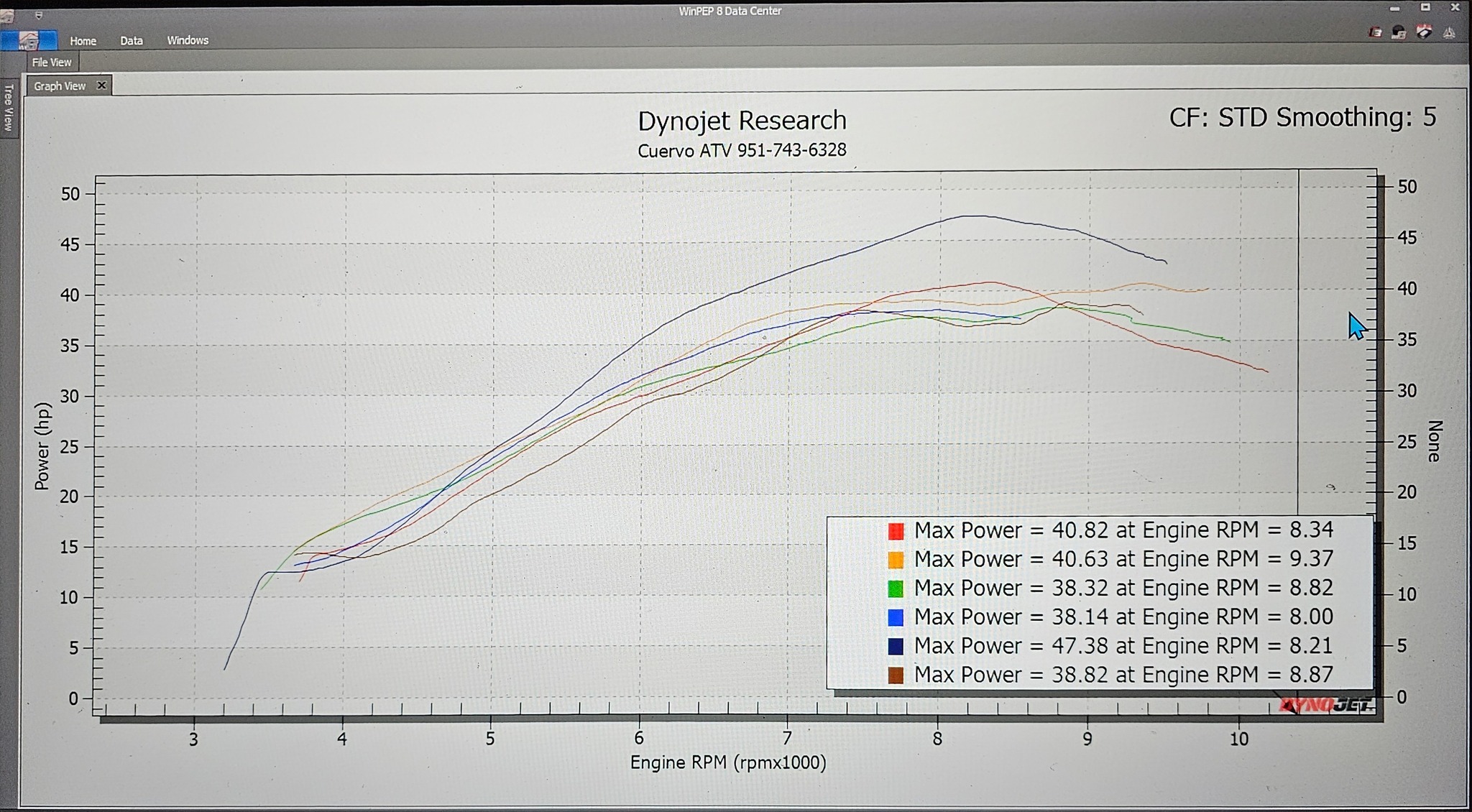Click the green run color swatch in legend
The width and height of the screenshot is (1472, 812).
tap(896, 589)
